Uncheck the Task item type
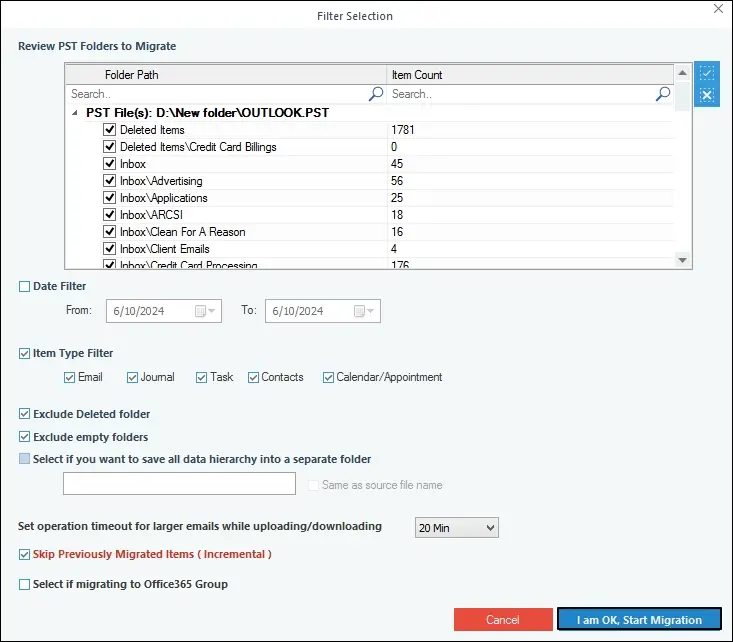 (201, 377)
